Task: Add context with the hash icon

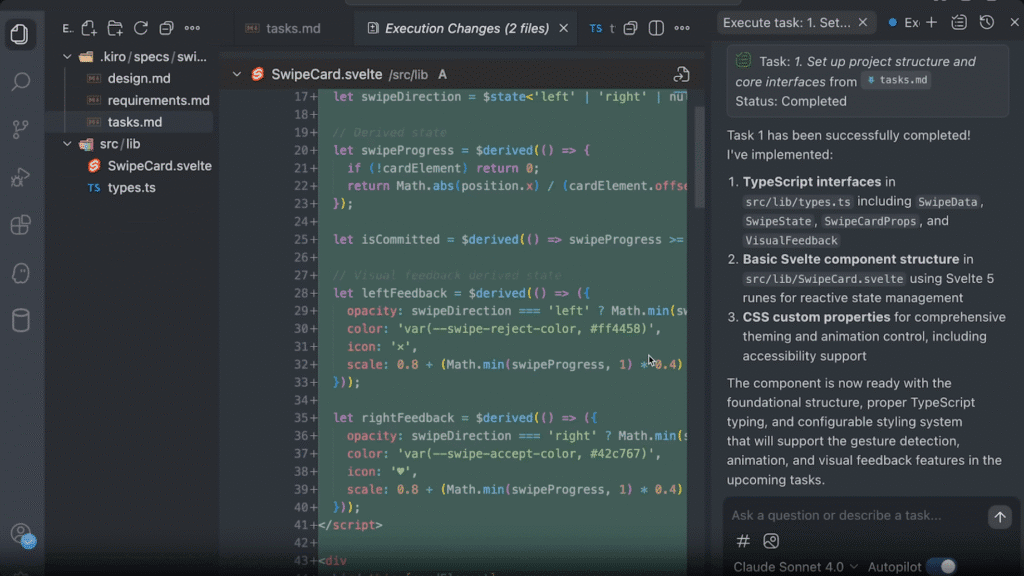Action: [x=743, y=541]
